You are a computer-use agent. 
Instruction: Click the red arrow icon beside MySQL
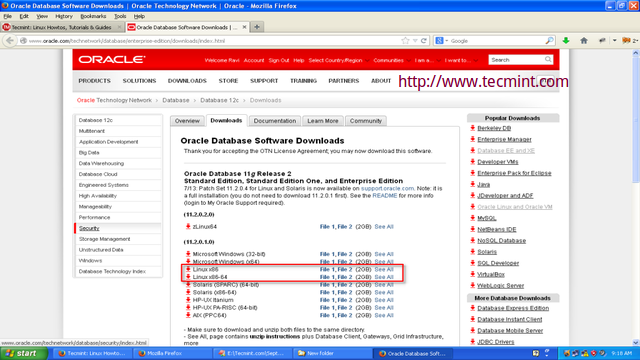(473, 218)
